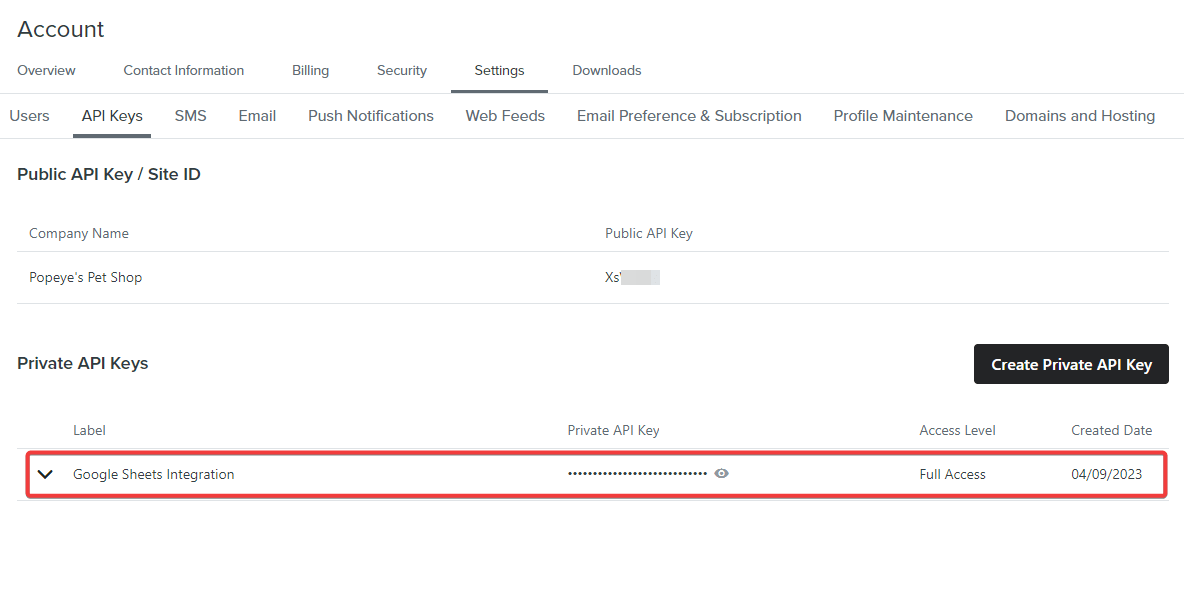Open the Domains and Hosting sub-tab
This screenshot has height=590, width=1184.
click(x=1080, y=116)
